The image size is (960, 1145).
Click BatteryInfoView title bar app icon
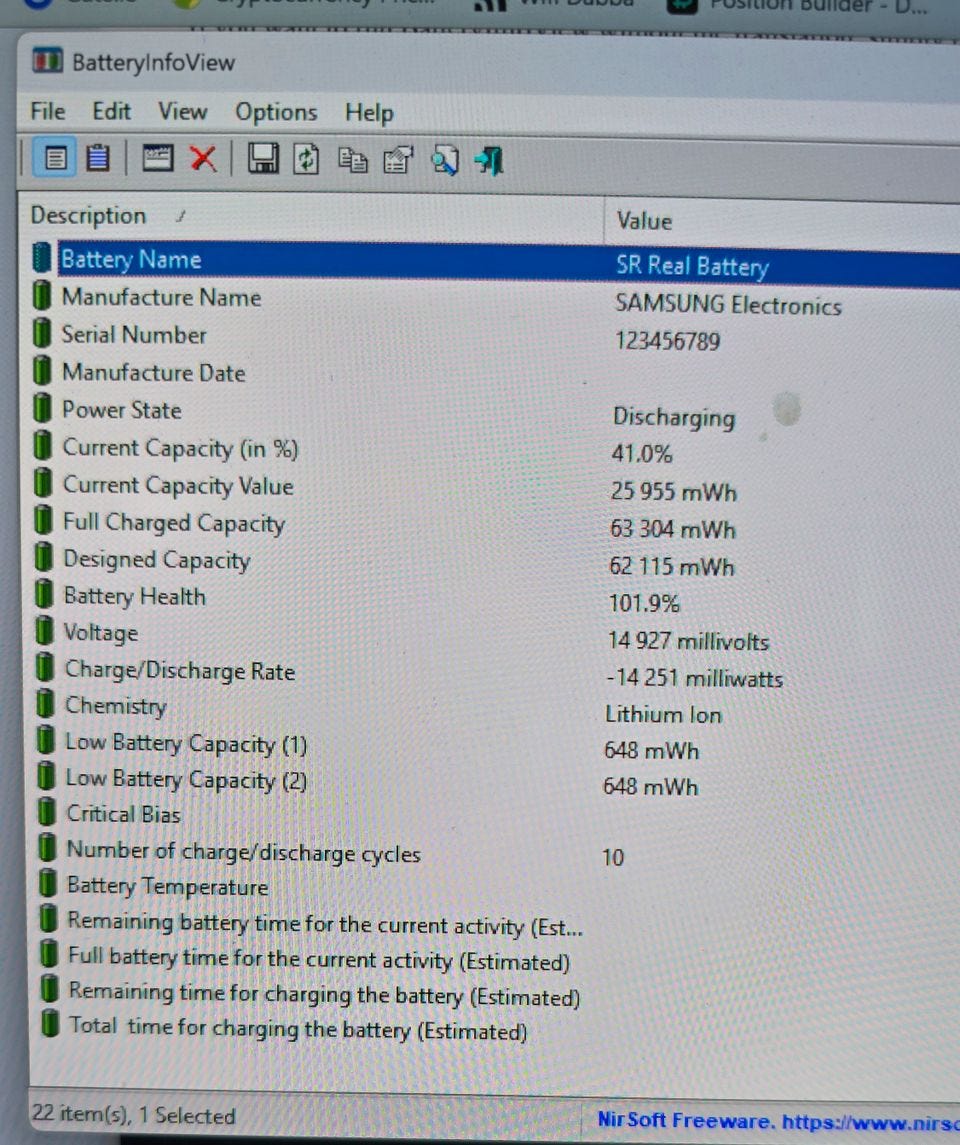47,61
